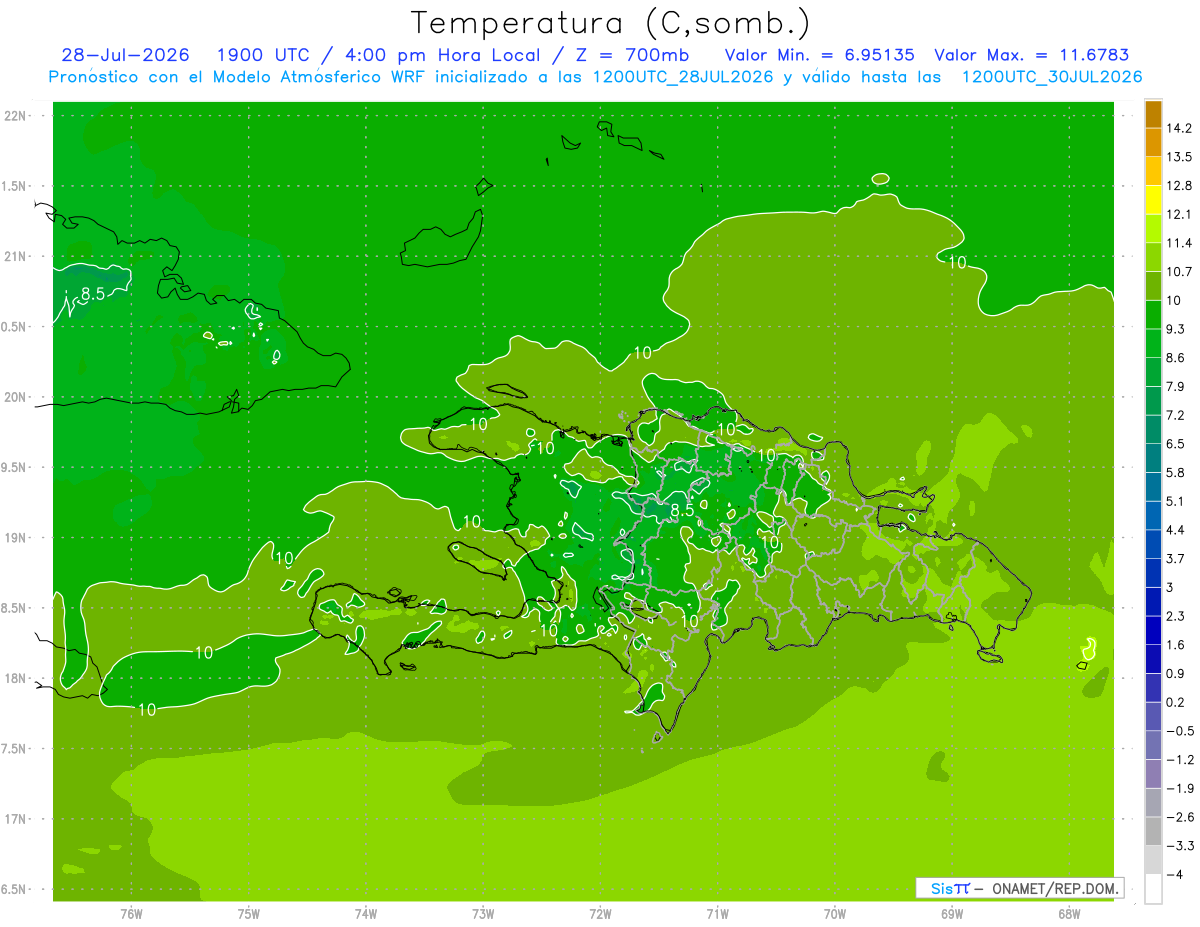Click the "1200UTC_30JUL2026" valid-until time

point(1053,77)
